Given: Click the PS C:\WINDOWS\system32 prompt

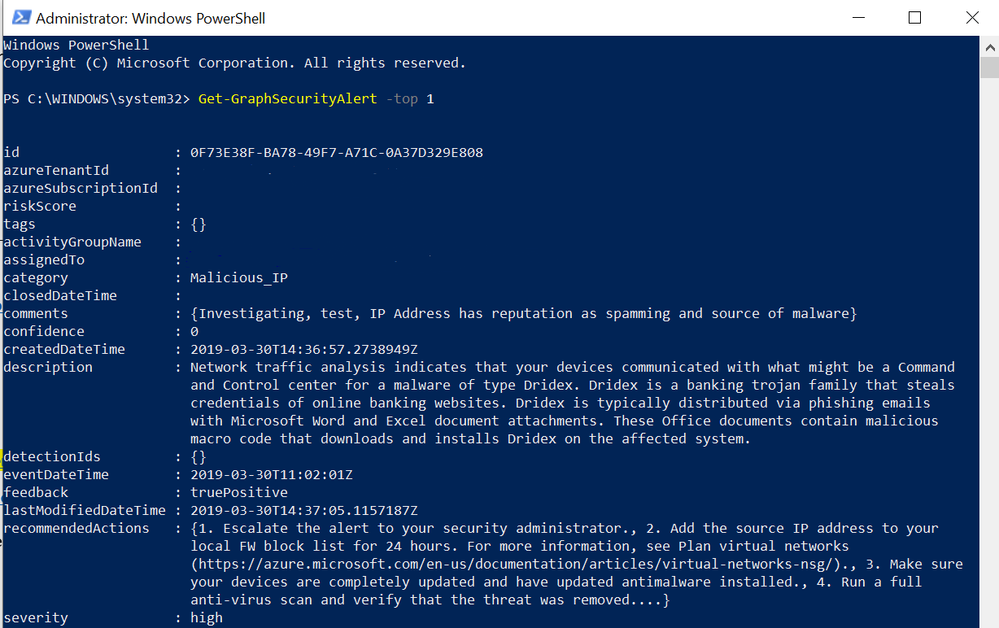Looking at the screenshot, I should (97, 99).
